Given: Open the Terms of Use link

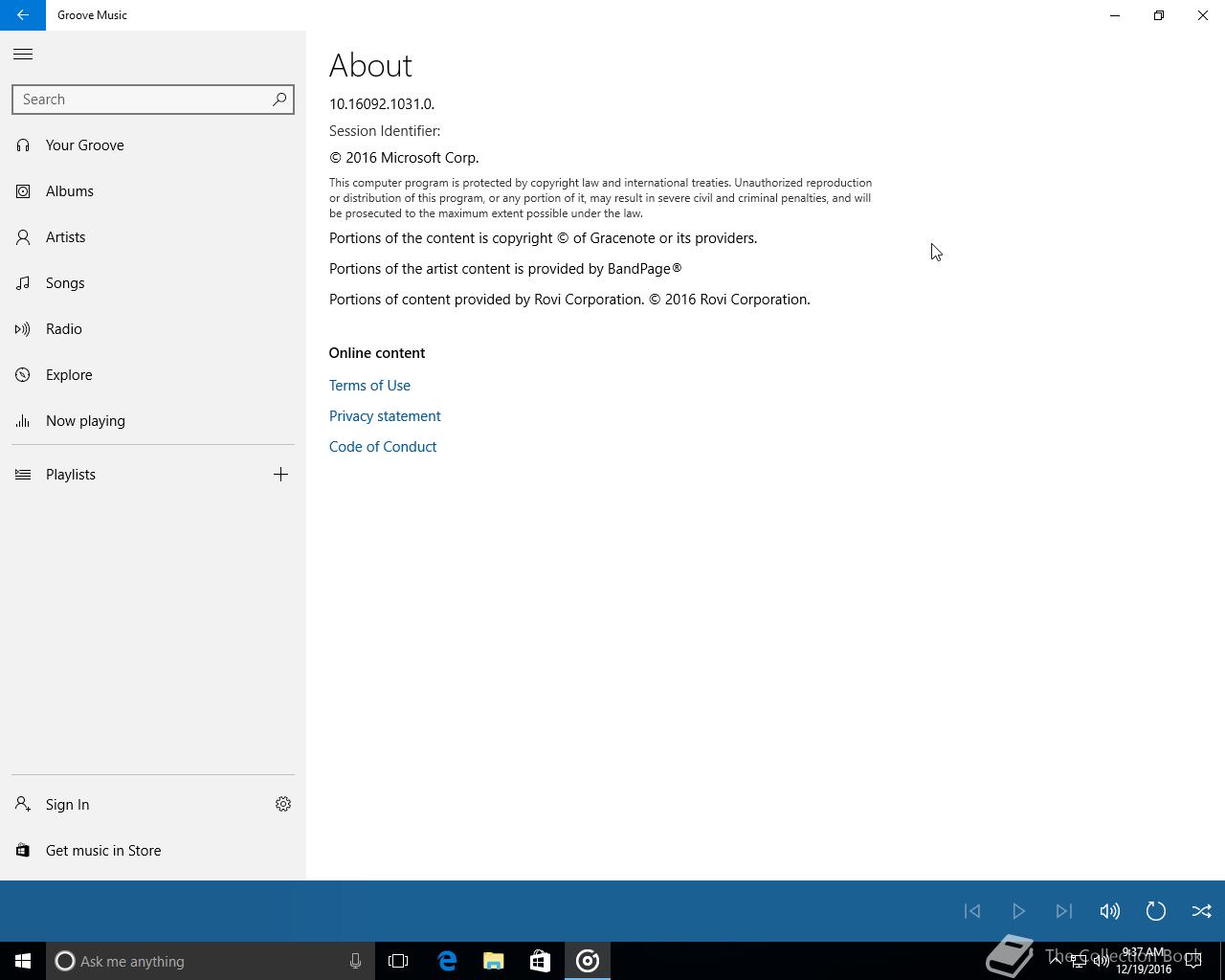Looking at the screenshot, I should click(369, 386).
